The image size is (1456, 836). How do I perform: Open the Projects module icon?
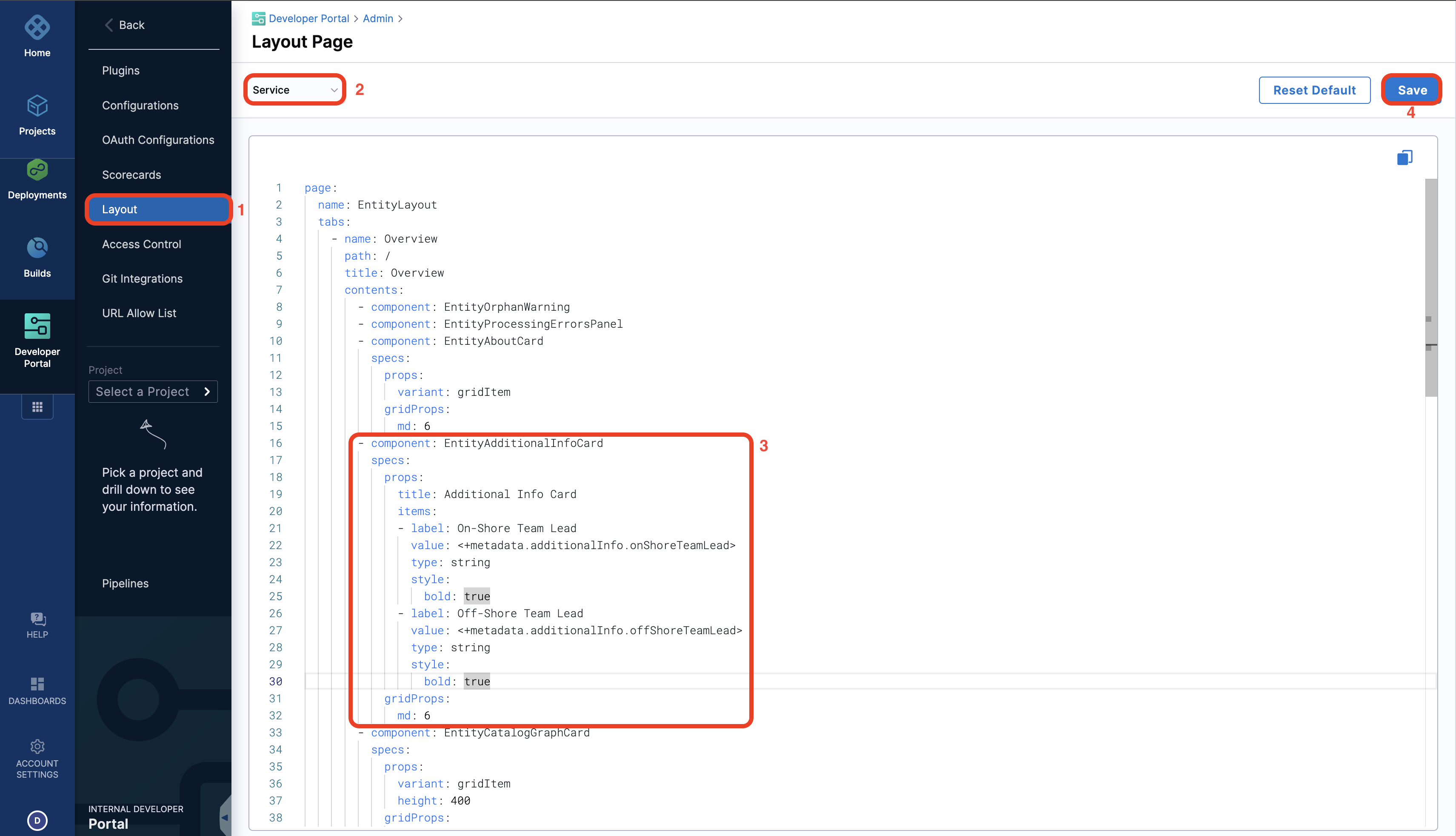37,106
